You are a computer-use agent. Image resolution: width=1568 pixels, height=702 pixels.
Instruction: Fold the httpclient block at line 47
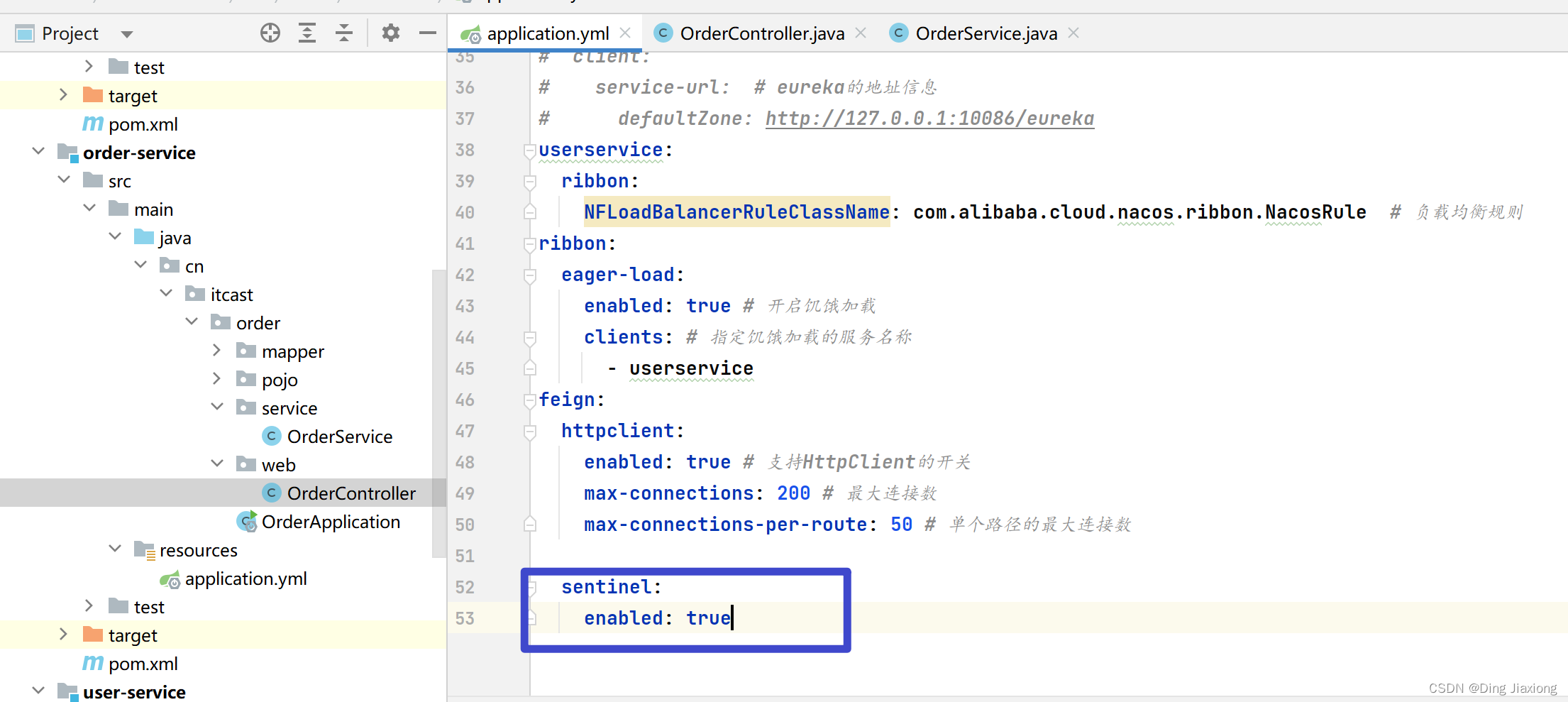pyautogui.click(x=529, y=432)
